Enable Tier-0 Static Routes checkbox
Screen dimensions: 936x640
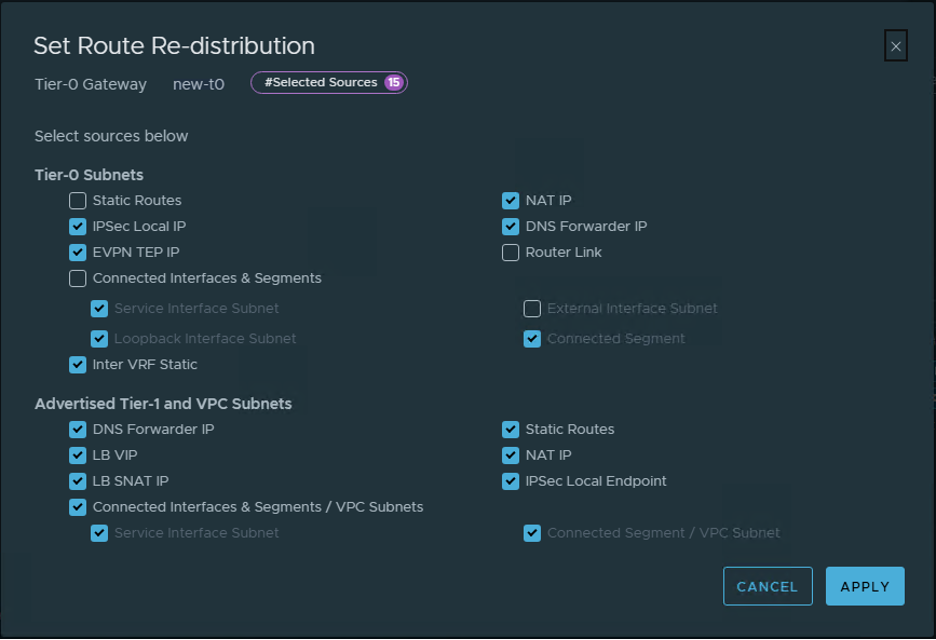coord(78,201)
